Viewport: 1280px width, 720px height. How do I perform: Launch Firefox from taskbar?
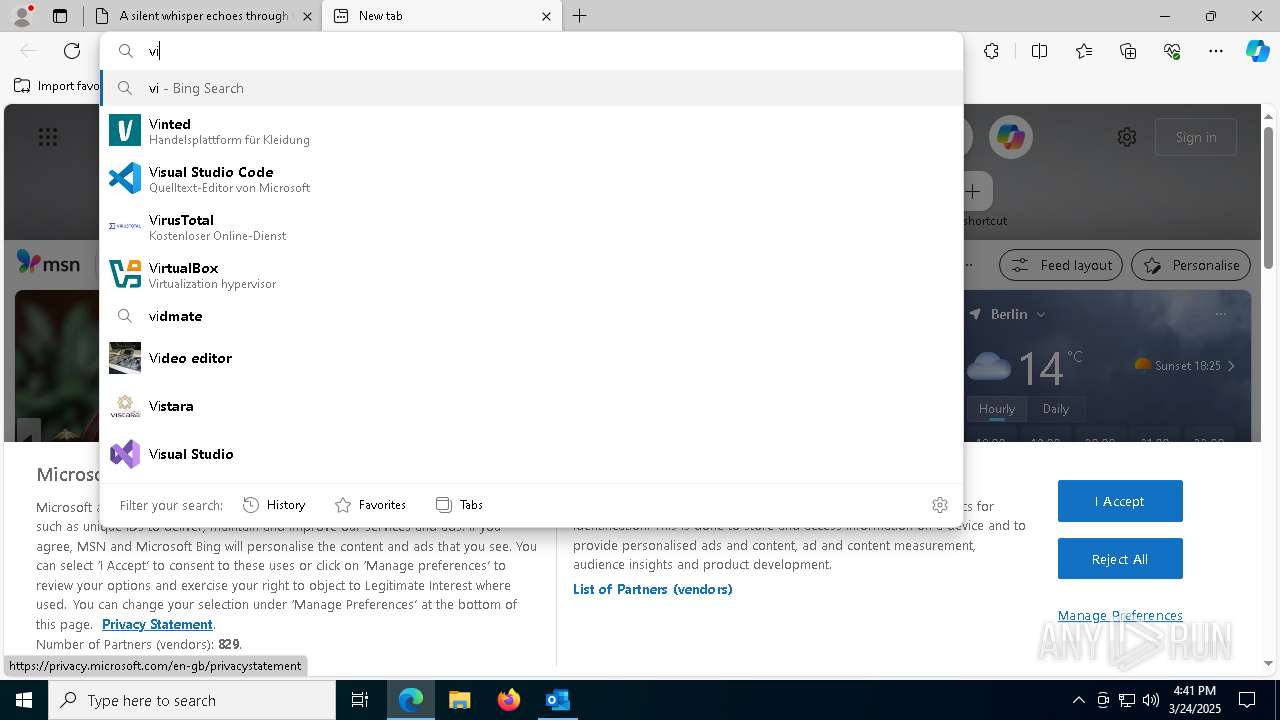point(508,700)
